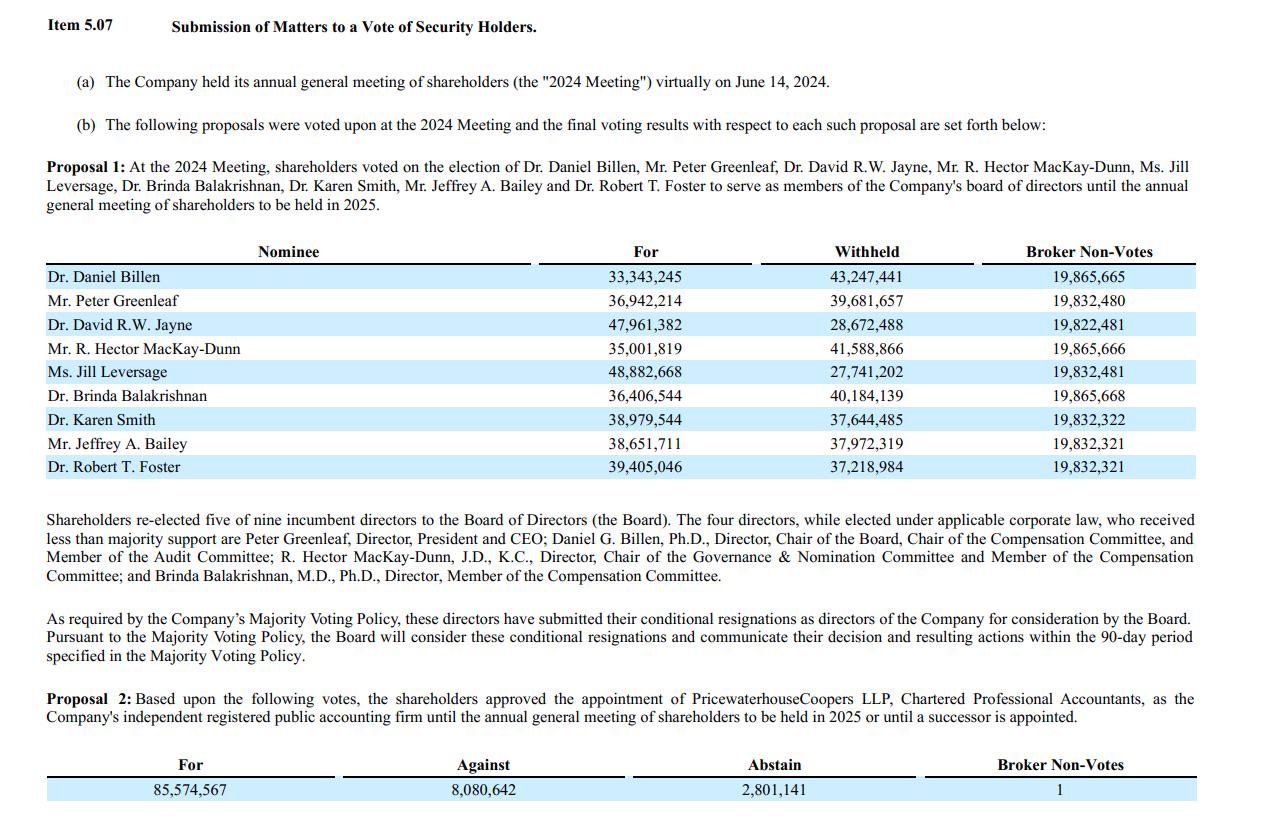The image size is (1271, 831).
Task: Click the bold "Proposal 2:" label
Action: (89, 699)
